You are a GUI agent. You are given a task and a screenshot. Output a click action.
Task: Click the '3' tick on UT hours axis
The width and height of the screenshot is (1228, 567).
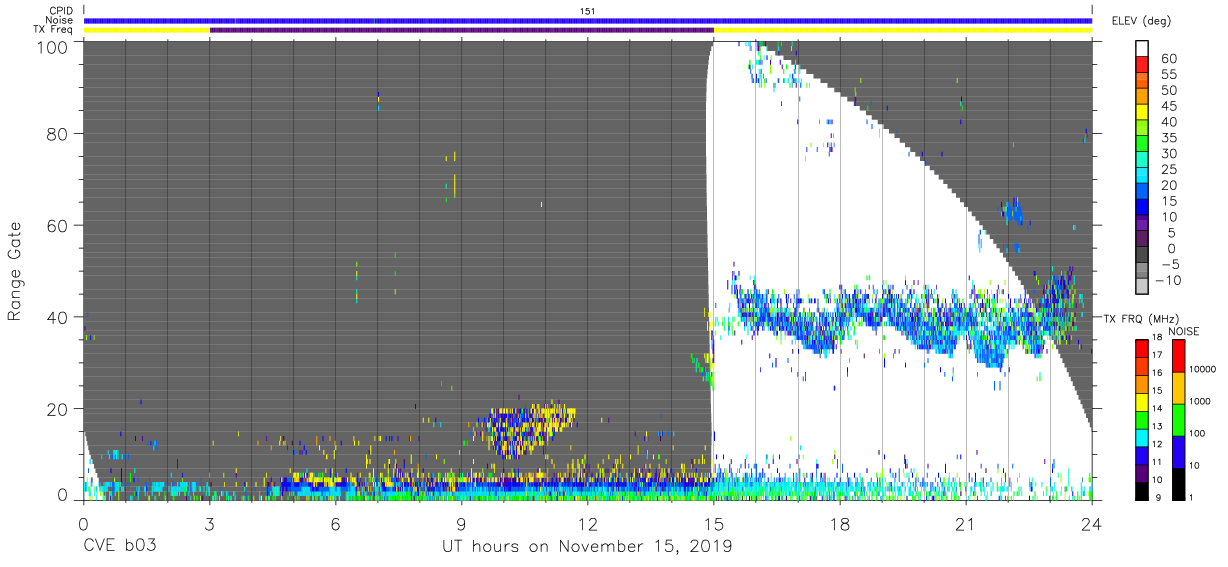(x=209, y=522)
